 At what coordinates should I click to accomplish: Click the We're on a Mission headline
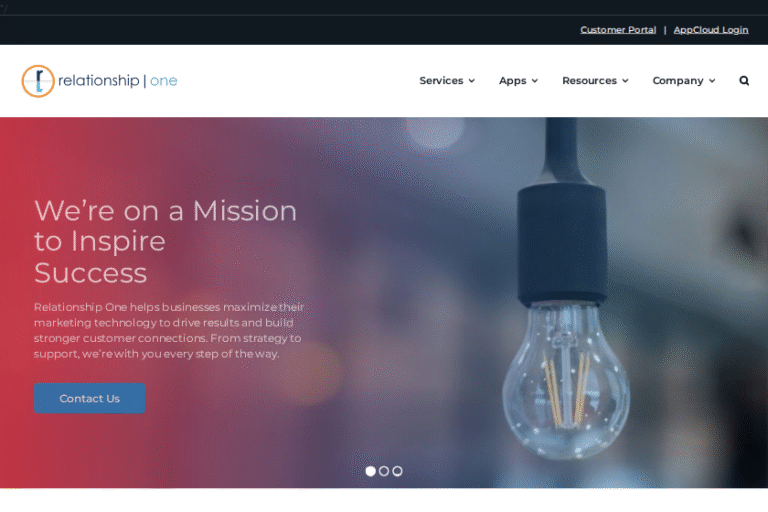[166, 242]
